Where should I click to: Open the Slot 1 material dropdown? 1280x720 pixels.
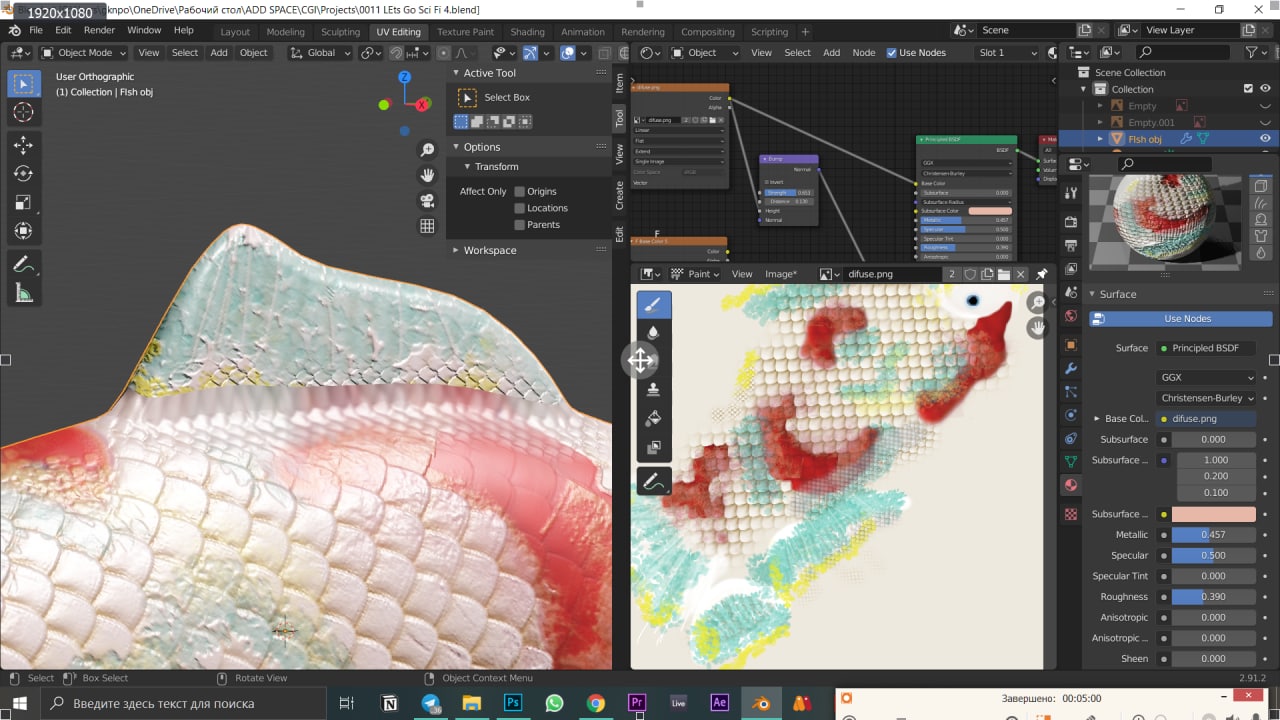[1007, 53]
